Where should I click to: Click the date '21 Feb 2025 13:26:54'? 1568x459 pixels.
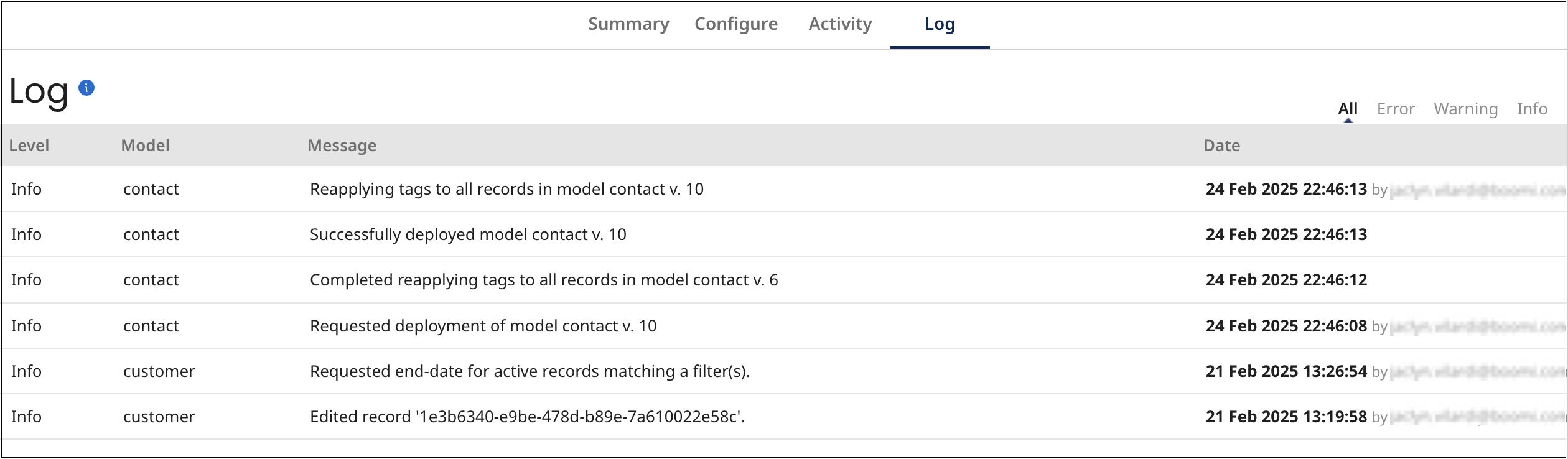(1284, 371)
